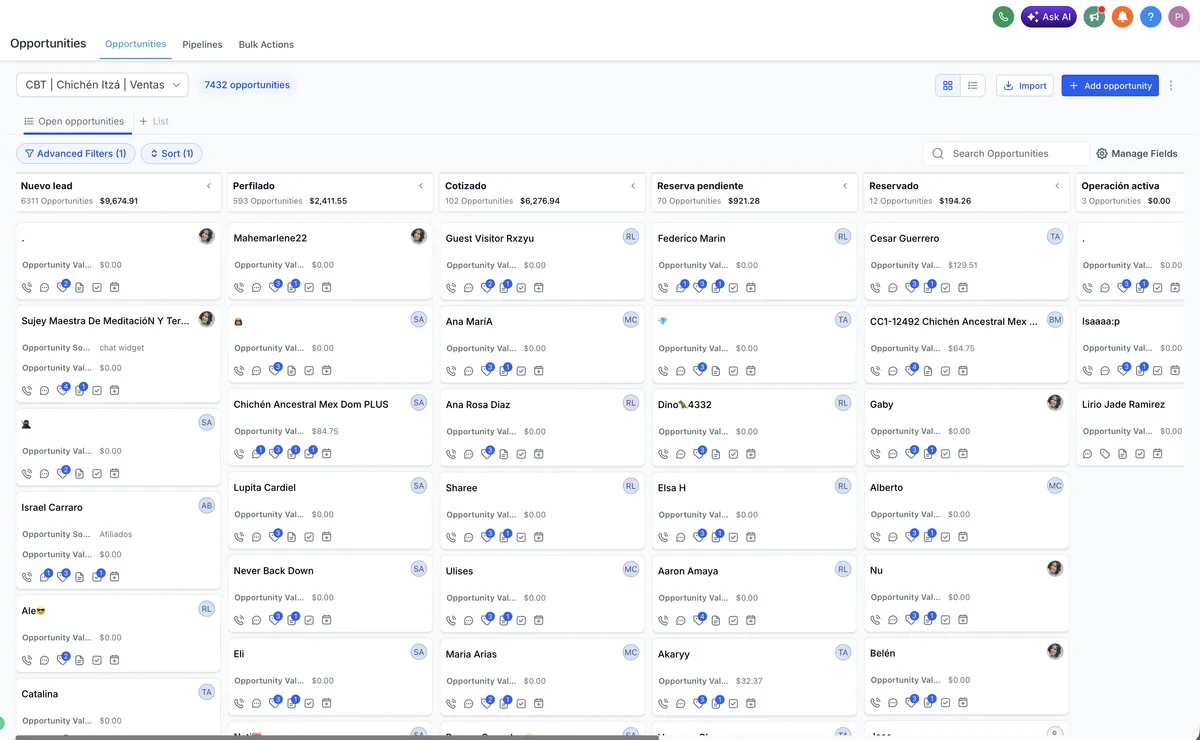The image size is (1200, 740).
Task: View tags icon on Mahemarlene22 card
Action: point(274,287)
